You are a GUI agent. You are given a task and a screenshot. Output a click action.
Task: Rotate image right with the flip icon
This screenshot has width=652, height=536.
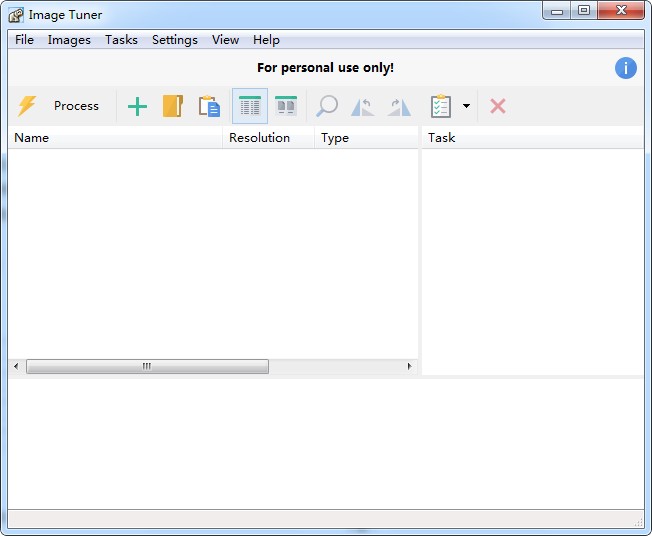pos(399,107)
